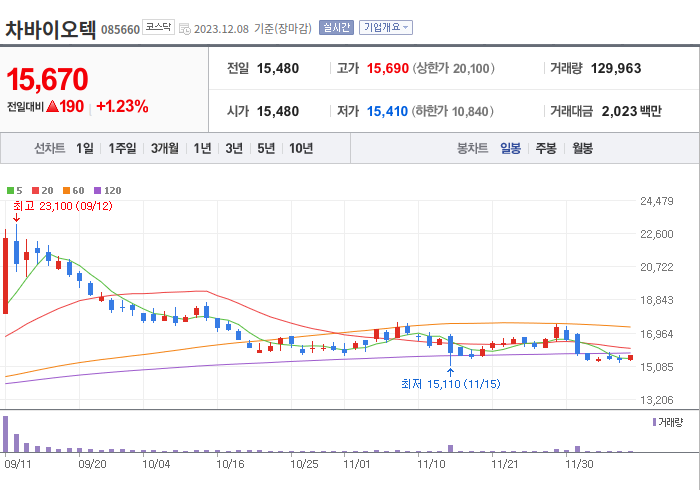Click the red up-triangle change icon
Screen dimensions: 700x490
(x=52, y=106)
